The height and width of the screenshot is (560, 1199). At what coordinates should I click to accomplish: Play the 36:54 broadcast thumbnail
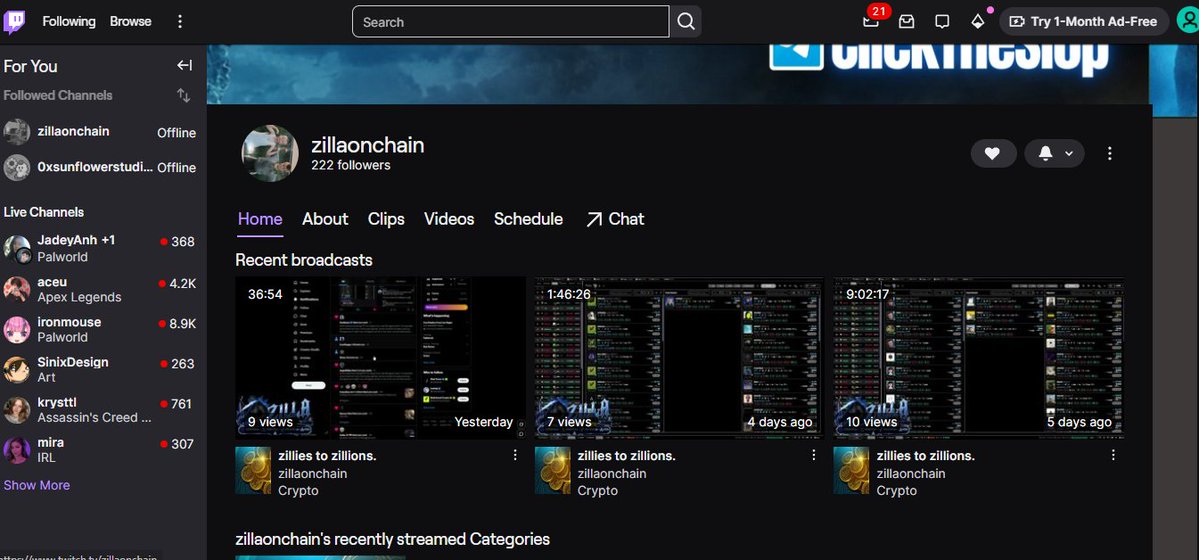click(380, 357)
